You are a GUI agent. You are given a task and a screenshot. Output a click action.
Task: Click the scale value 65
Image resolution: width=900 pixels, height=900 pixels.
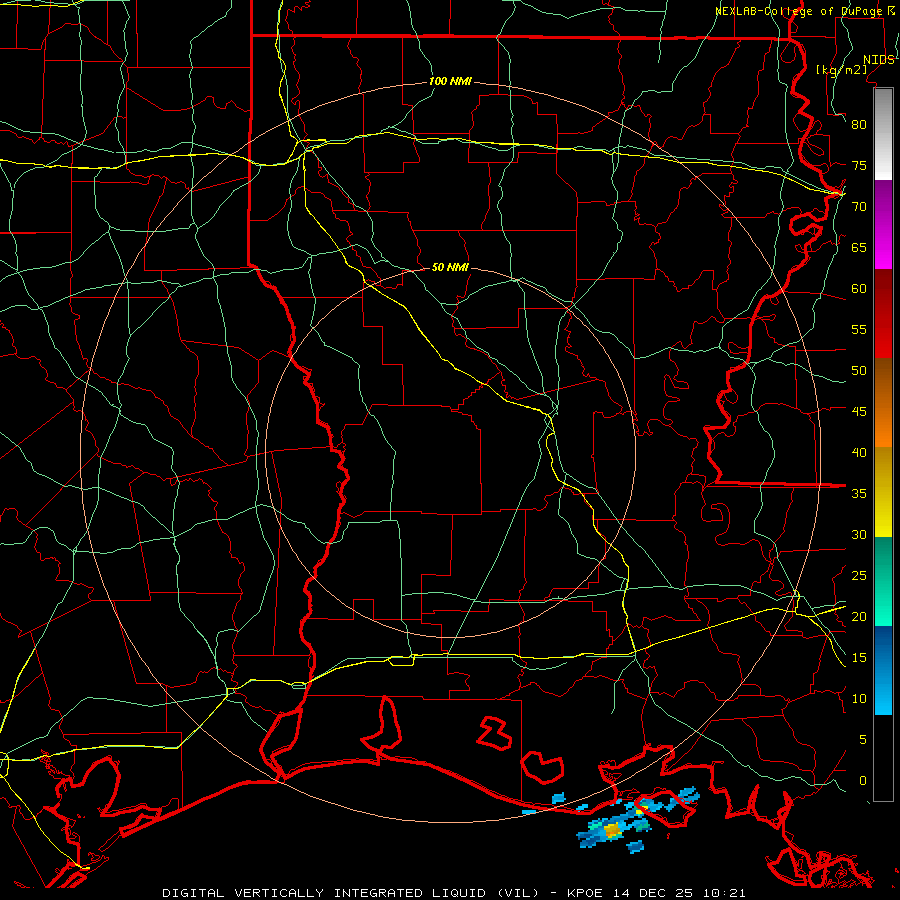click(x=859, y=247)
